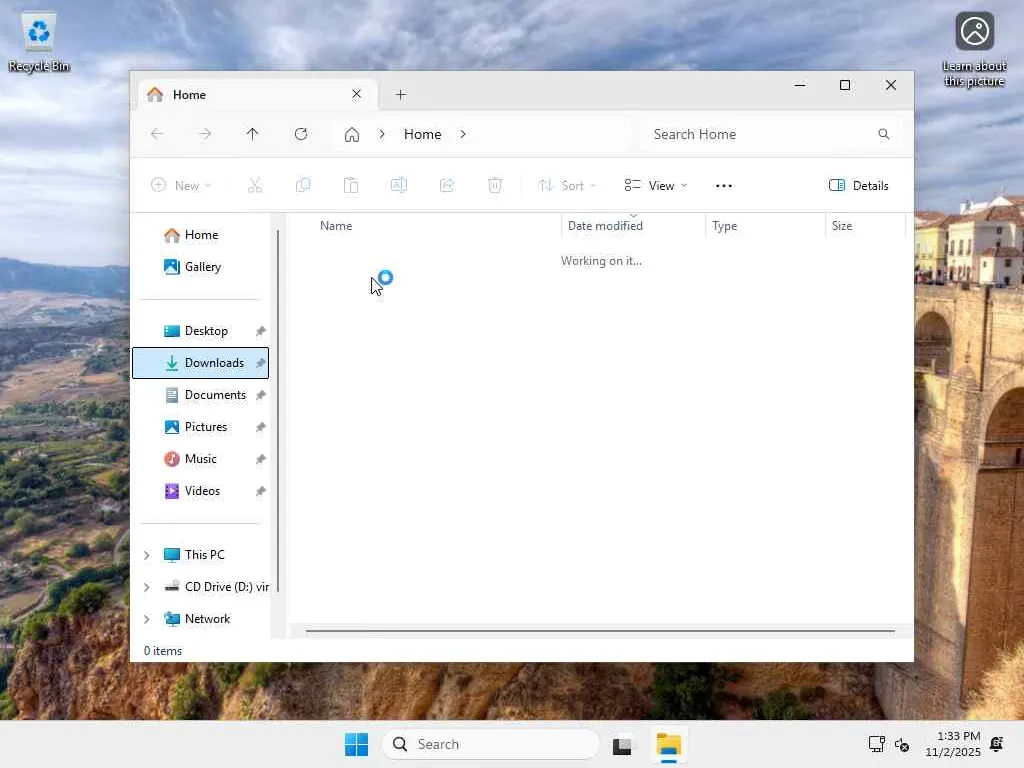Sort by the Type column header
The height and width of the screenshot is (768, 1024).
(x=765, y=226)
